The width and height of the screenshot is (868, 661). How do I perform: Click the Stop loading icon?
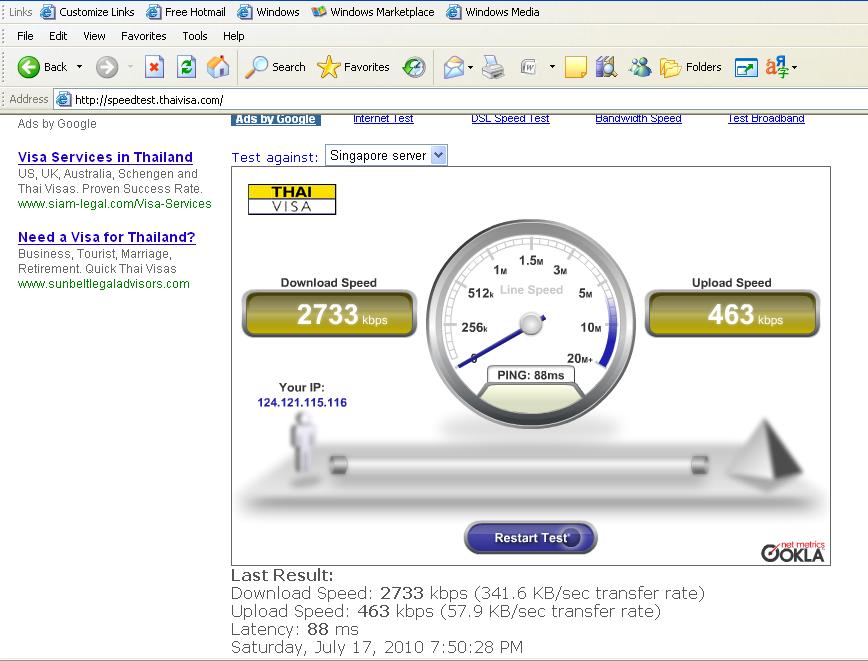coord(154,67)
